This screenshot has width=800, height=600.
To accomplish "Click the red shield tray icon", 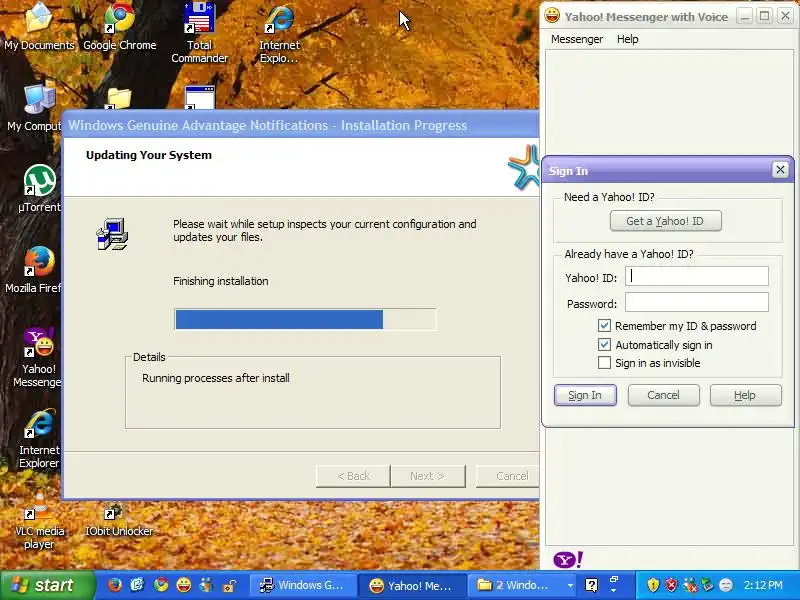I will (671, 585).
